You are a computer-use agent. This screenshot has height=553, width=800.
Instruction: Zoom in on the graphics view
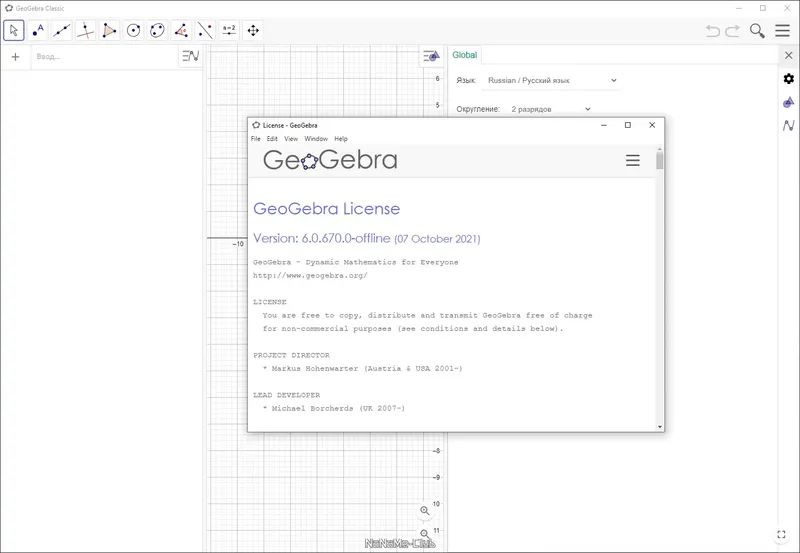click(x=424, y=511)
